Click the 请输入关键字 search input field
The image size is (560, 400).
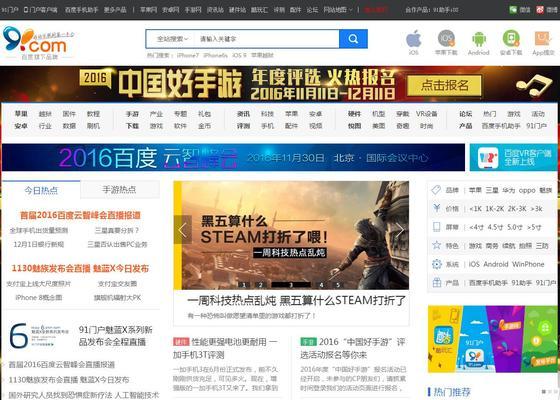266,39
